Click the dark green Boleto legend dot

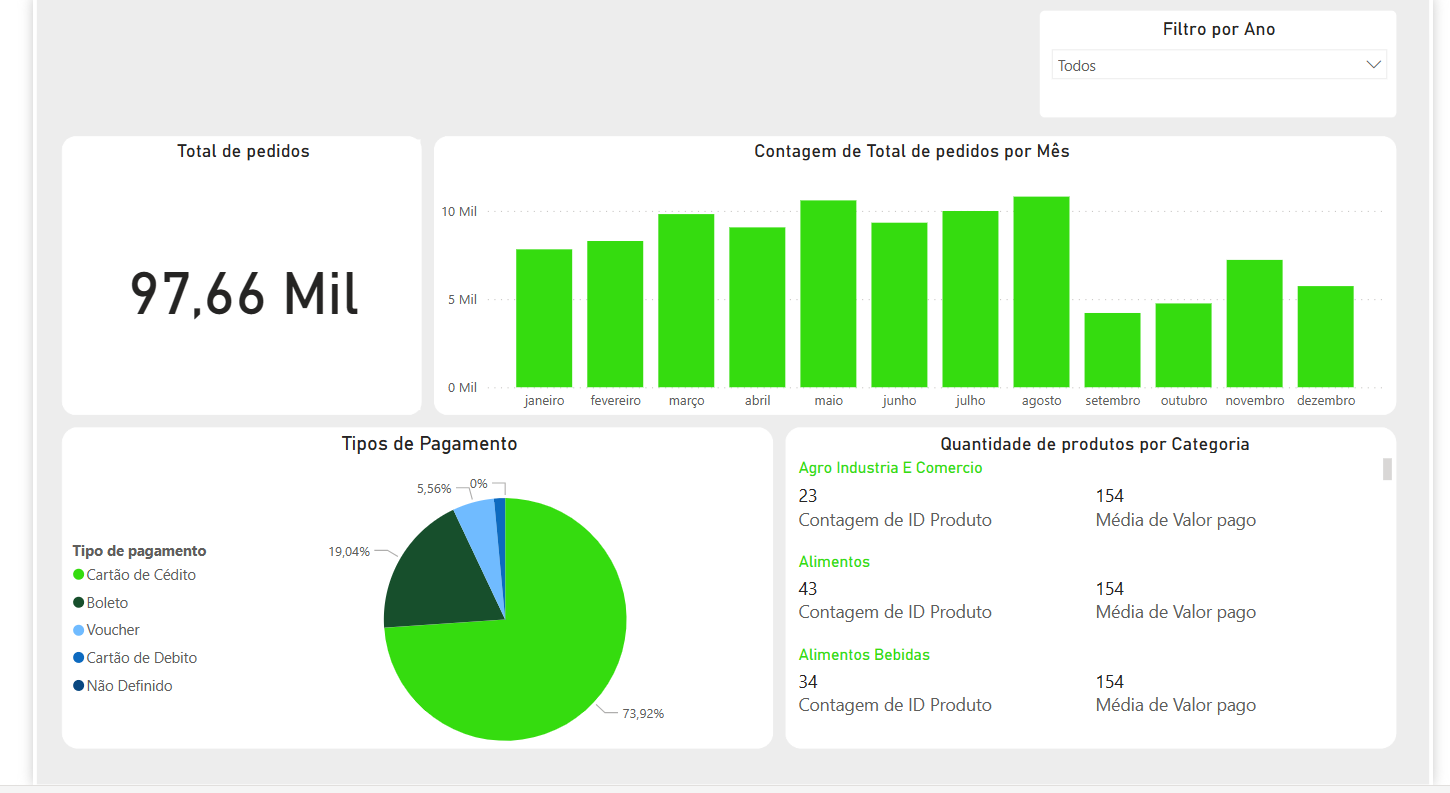click(x=78, y=603)
